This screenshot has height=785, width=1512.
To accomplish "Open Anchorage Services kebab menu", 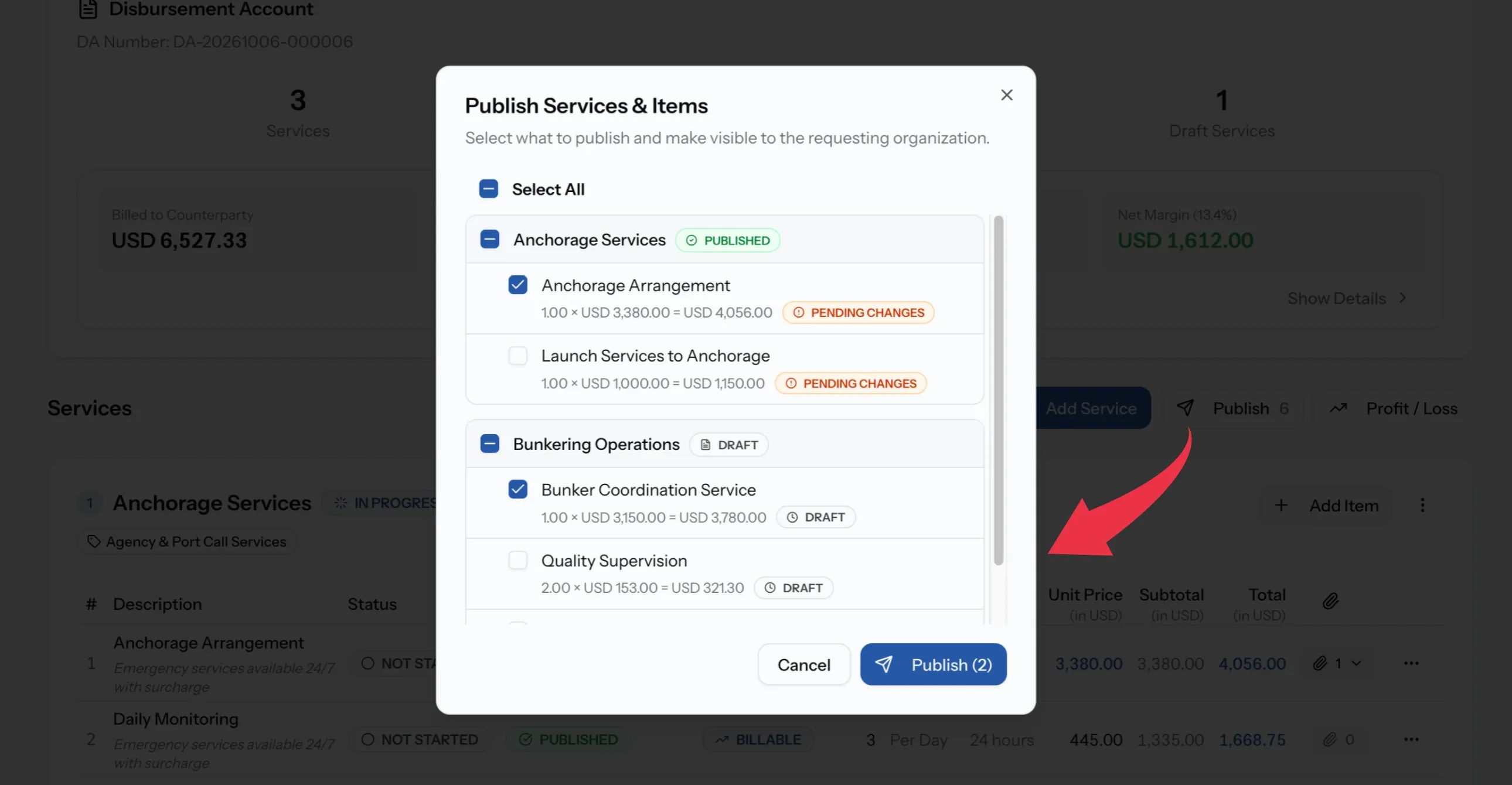I will [x=1422, y=505].
